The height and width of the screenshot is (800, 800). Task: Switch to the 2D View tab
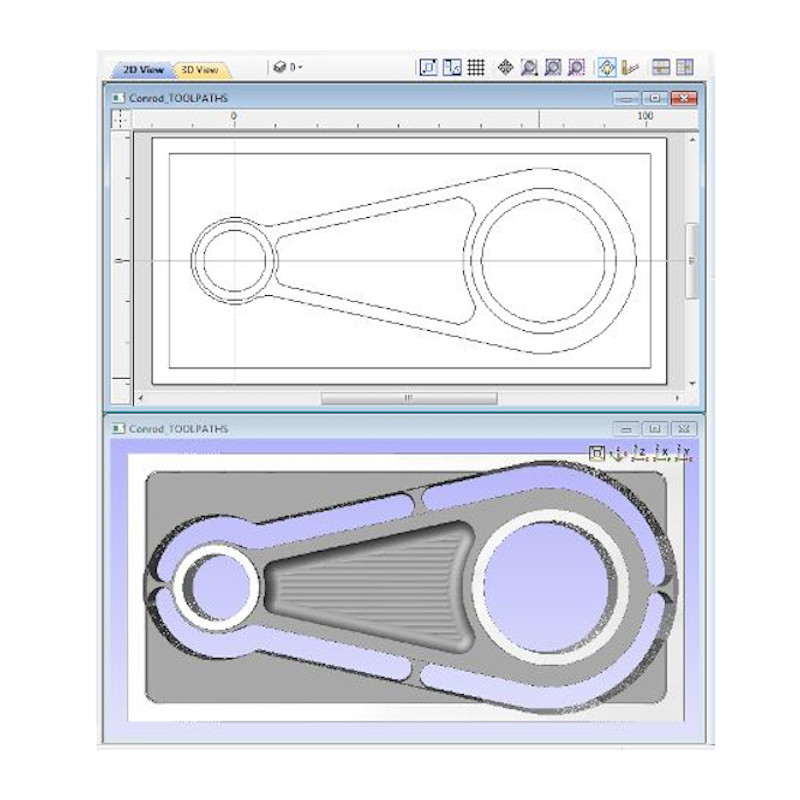pyautogui.click(x=142, y=69)
